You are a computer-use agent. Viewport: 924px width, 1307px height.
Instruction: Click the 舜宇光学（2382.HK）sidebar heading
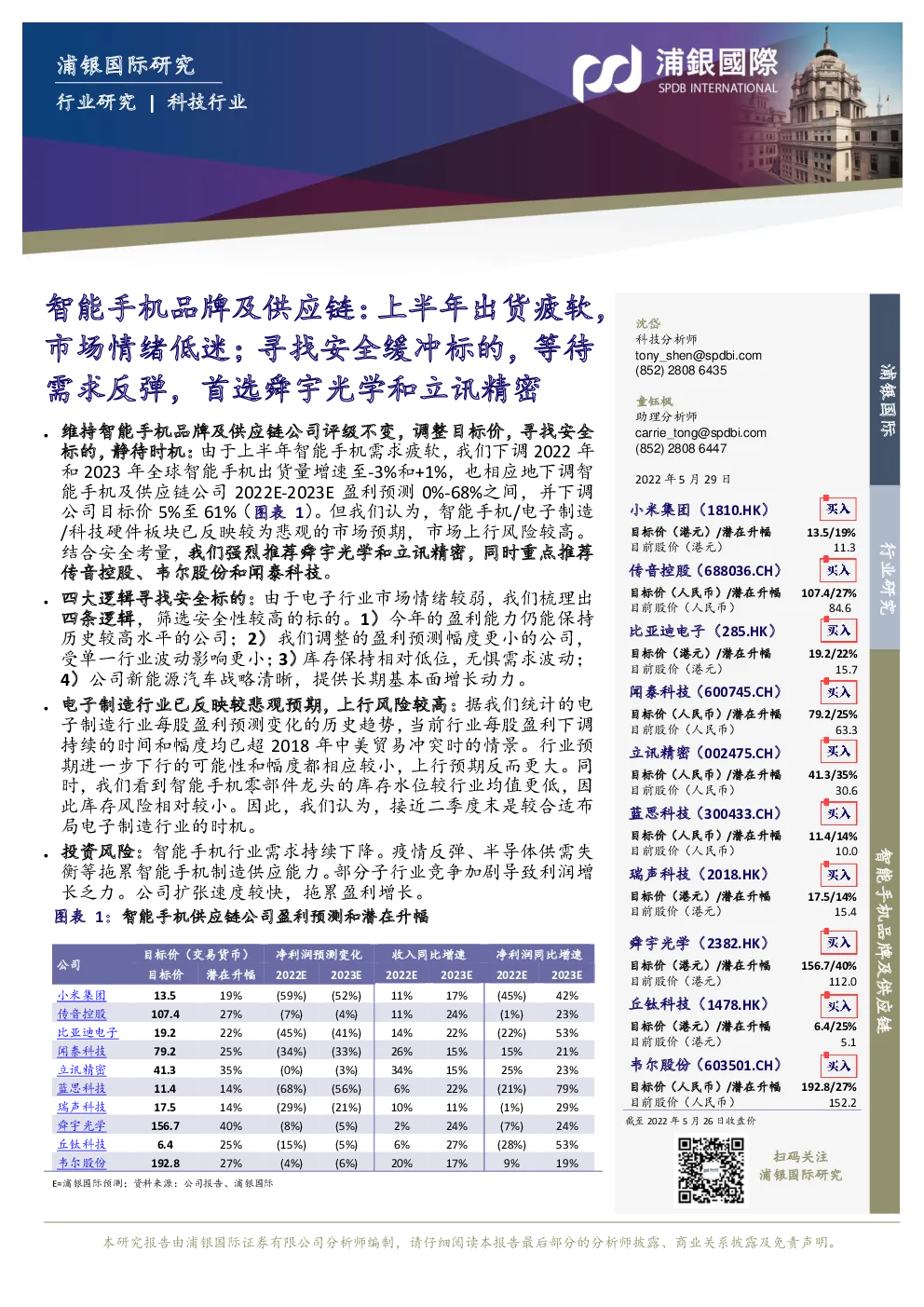pos(700,944)
